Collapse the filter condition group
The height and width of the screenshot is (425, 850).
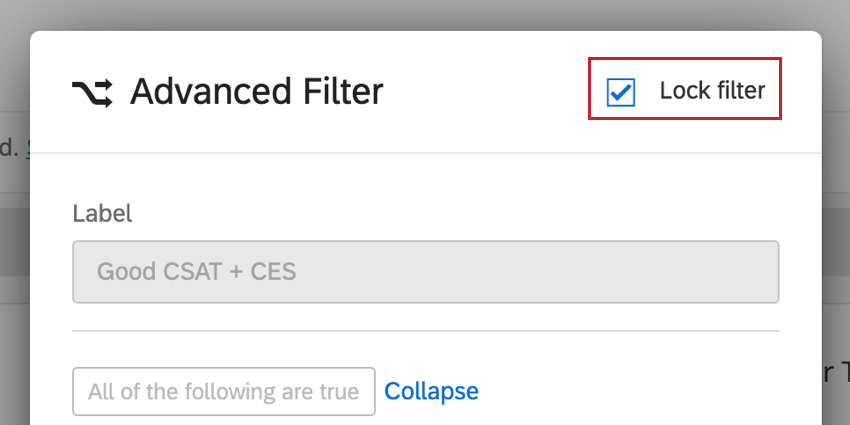431,391
